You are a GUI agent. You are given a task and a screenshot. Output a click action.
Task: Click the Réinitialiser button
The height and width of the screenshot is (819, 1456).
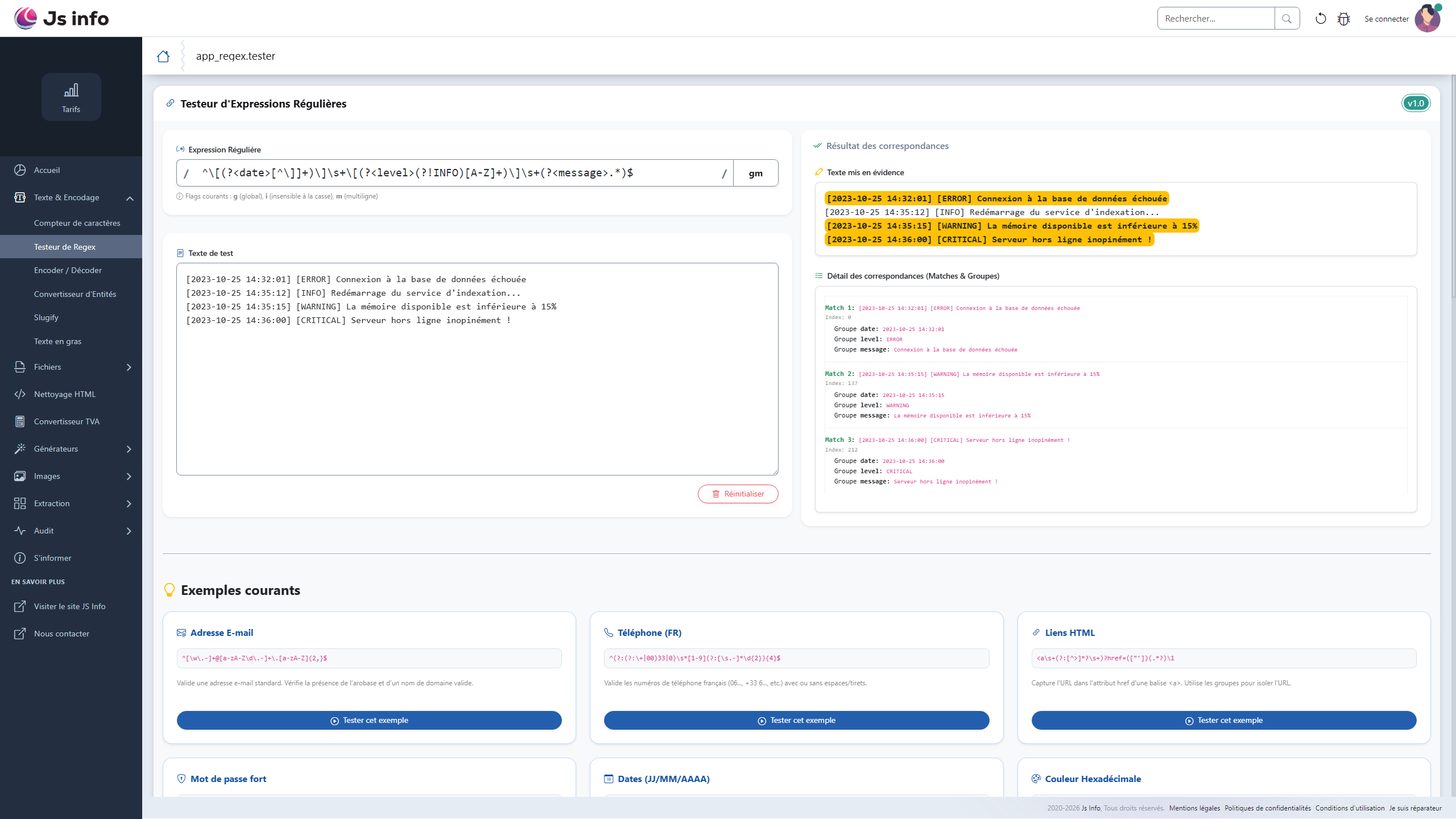(x=738, y=494)
